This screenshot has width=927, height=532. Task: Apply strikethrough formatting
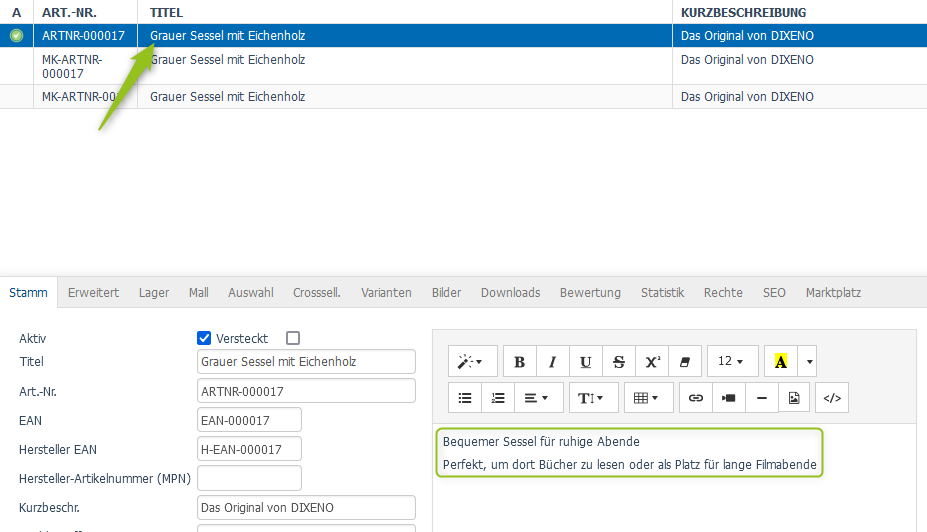tap(618, 361)
